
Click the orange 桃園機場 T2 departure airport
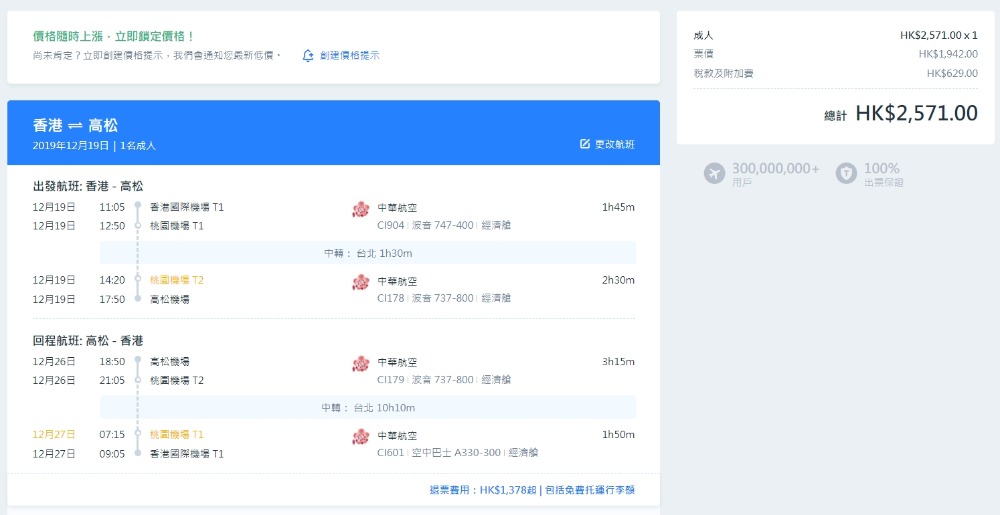click(x=176, y=281)
